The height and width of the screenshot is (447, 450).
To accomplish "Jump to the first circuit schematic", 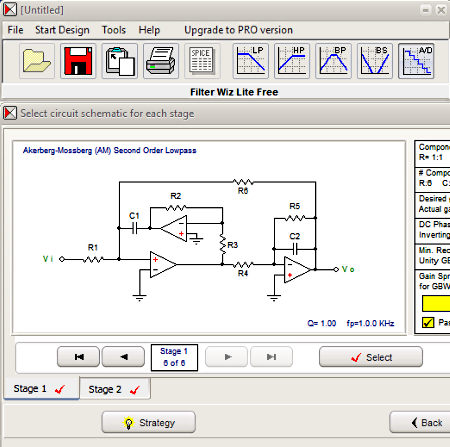I will [78, 357].
